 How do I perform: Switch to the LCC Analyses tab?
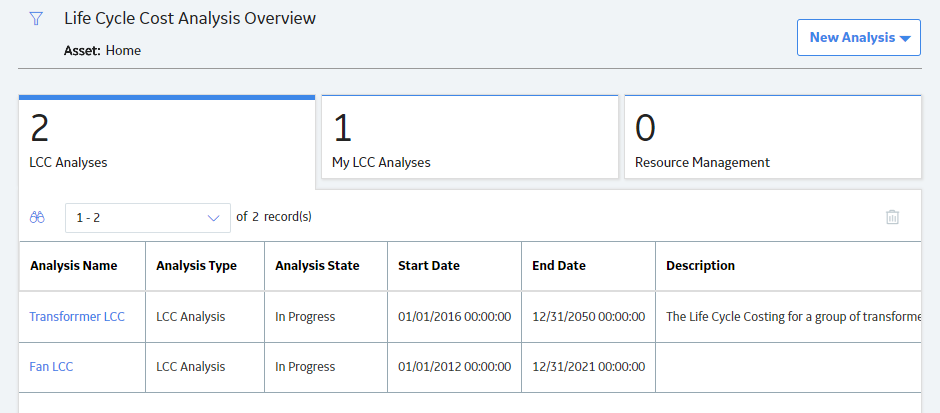167,140
